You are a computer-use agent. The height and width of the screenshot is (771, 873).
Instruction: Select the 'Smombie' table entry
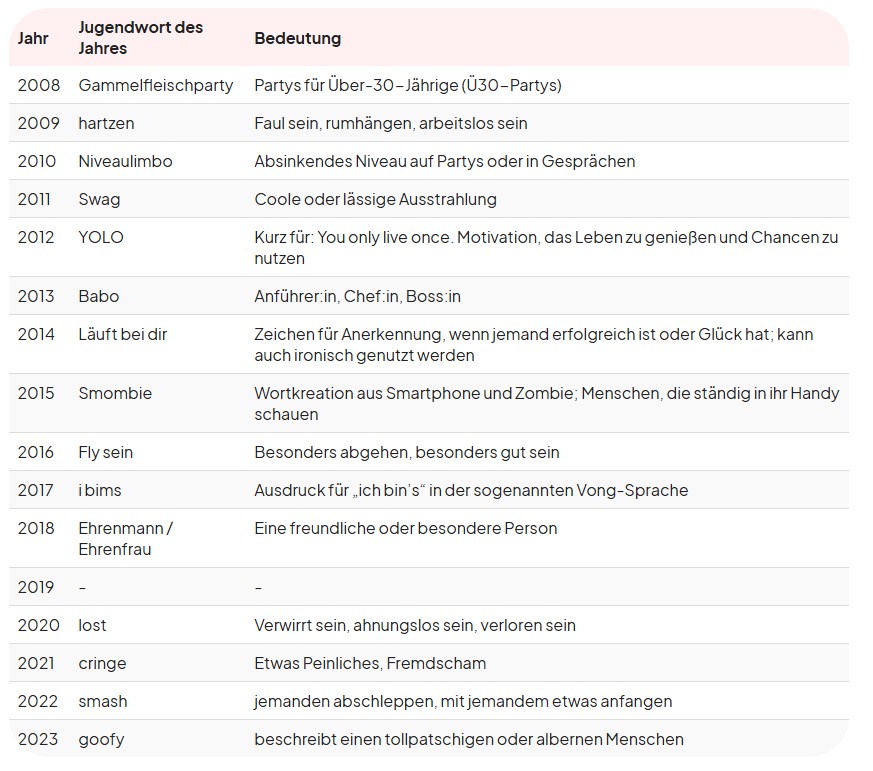[x=115, y=393]
